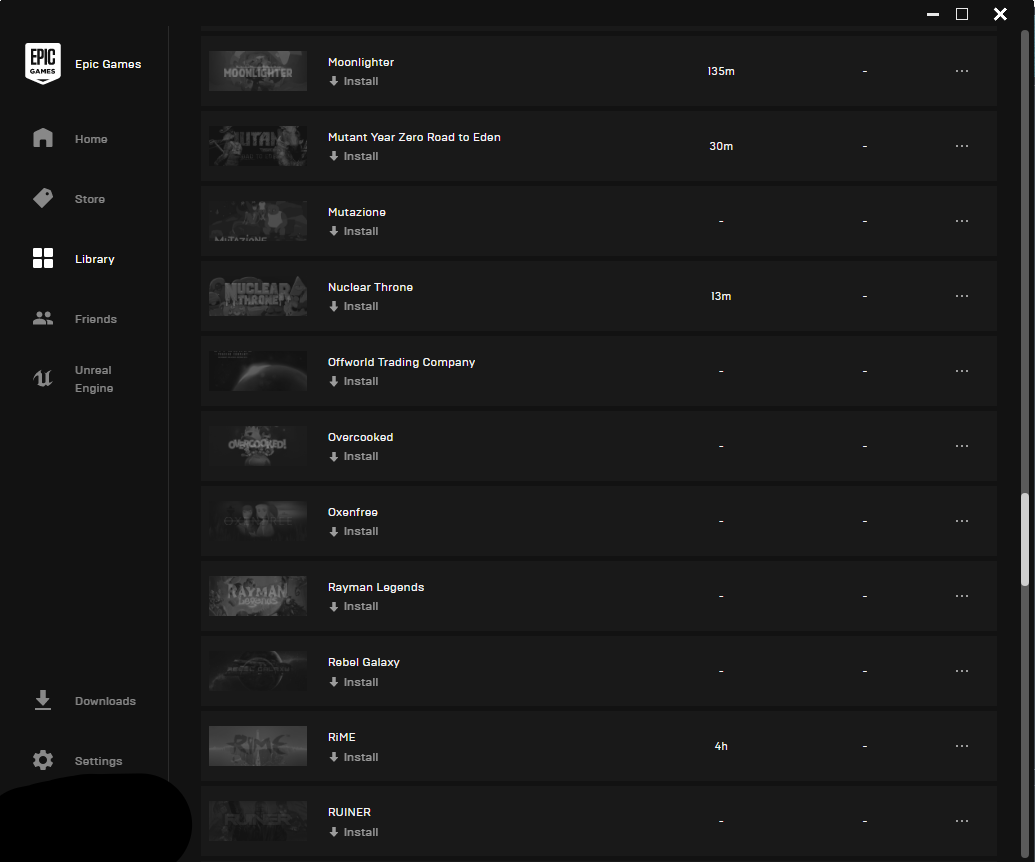Install Rayman Legends
Screen dimensions: 1035x862
[354, 607]
